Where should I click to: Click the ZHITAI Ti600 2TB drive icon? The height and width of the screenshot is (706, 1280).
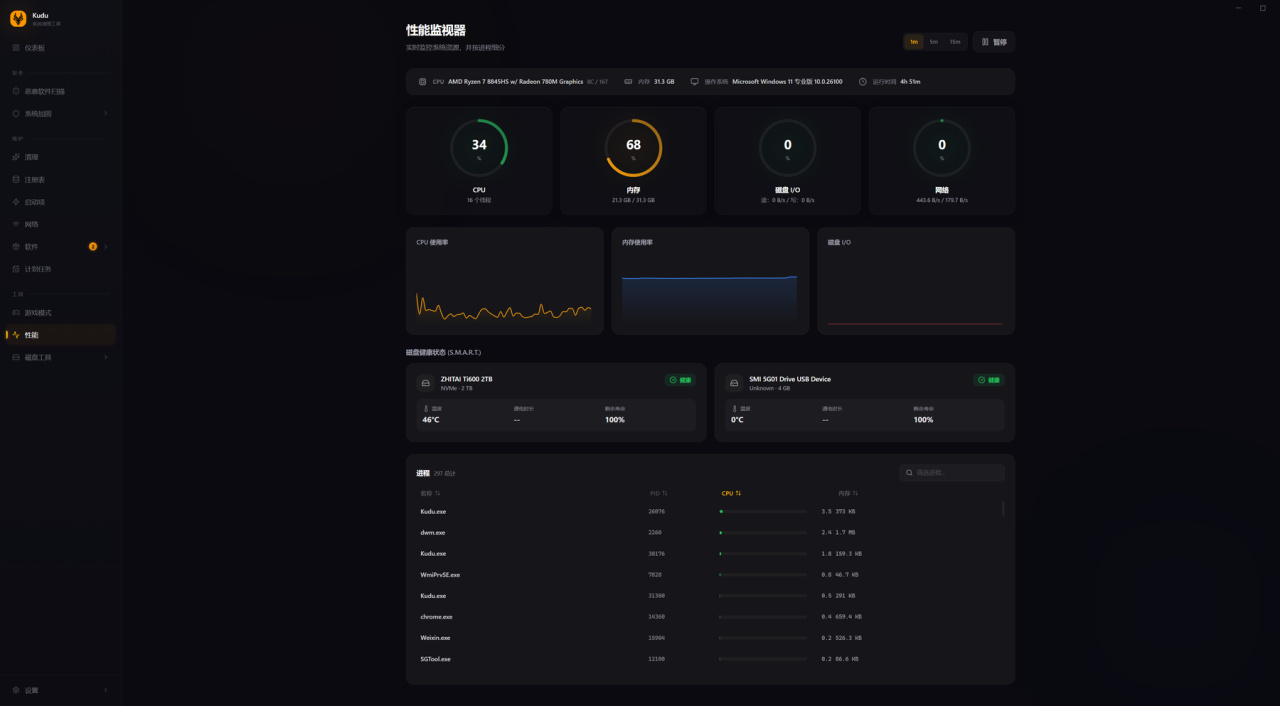[425, 383]
